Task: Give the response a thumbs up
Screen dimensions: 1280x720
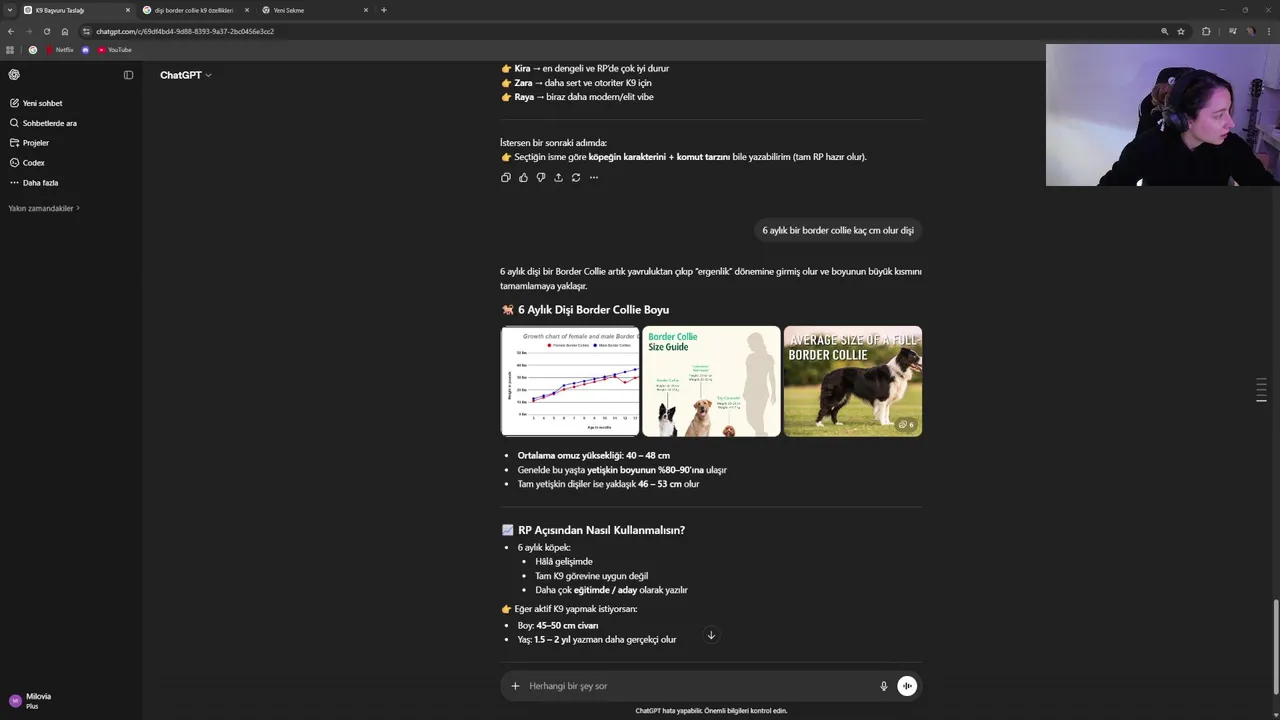Action: [x=523, y=177]
